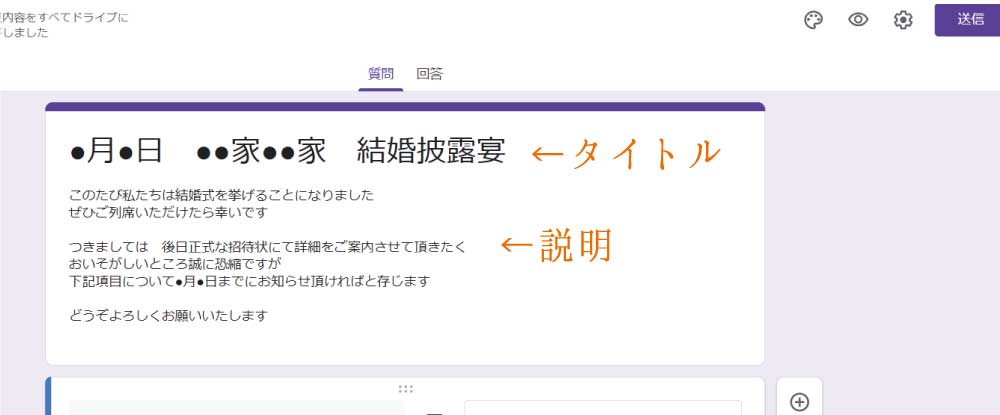Click the grey question title field

click(x=237, y=407)
